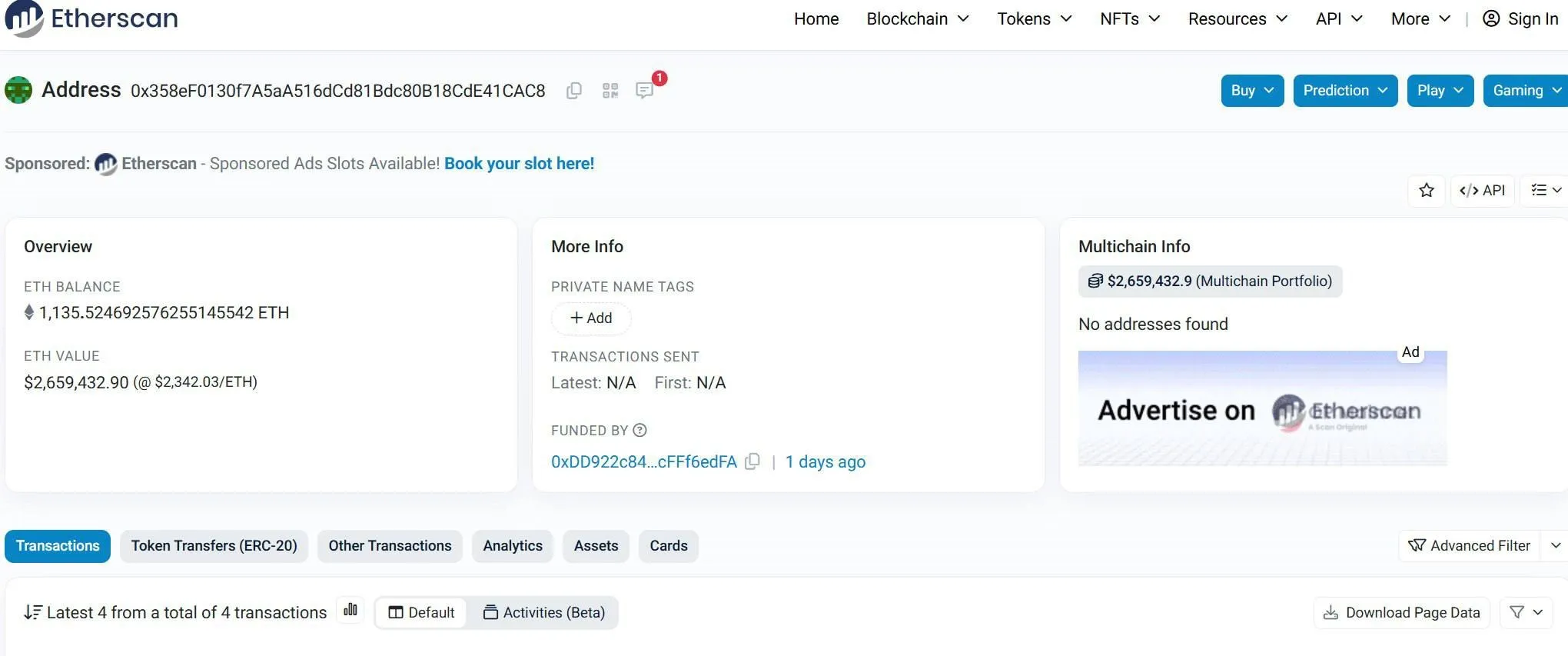Image resolution: width=1568 pixels, height=656 pixels.
Task: Add the address to watch list via the star
Action: click(1427, 190)
